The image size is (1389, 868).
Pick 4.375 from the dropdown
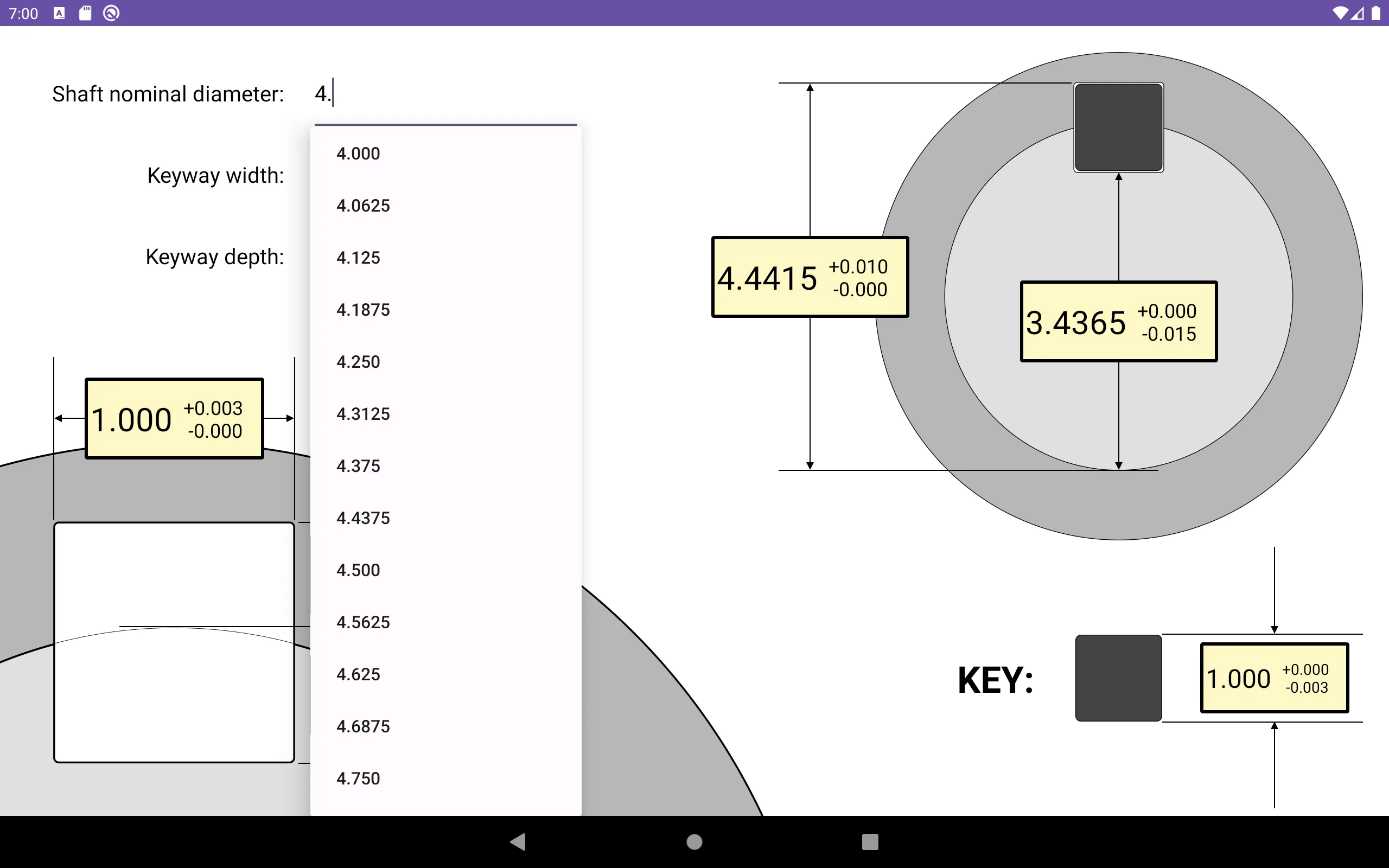click(445, 466)
